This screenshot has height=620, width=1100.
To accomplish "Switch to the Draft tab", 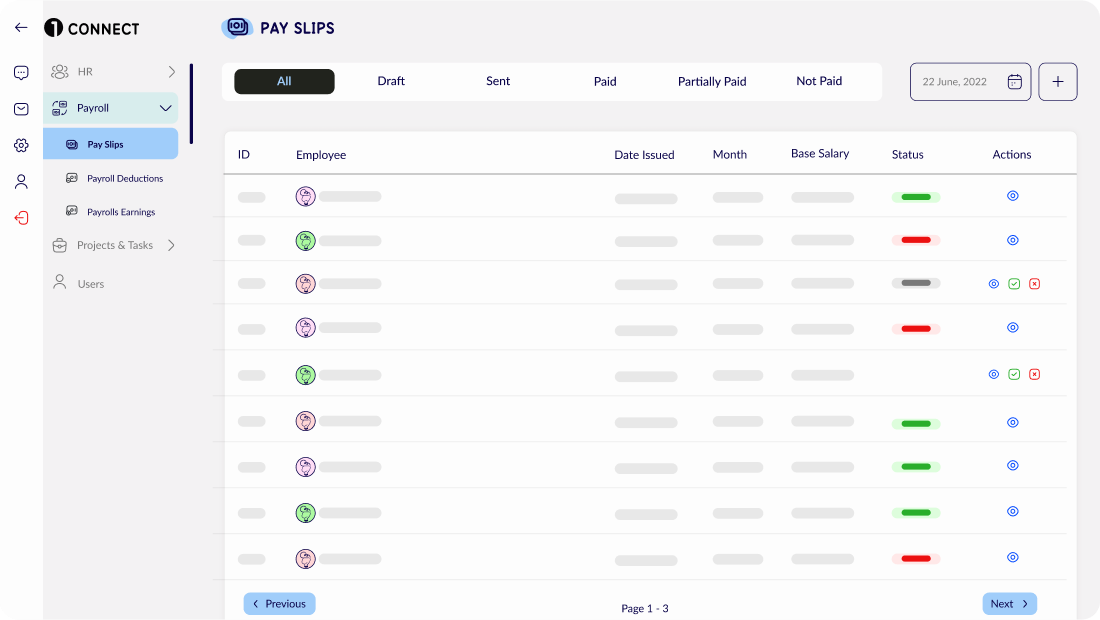I will (391, 81).
